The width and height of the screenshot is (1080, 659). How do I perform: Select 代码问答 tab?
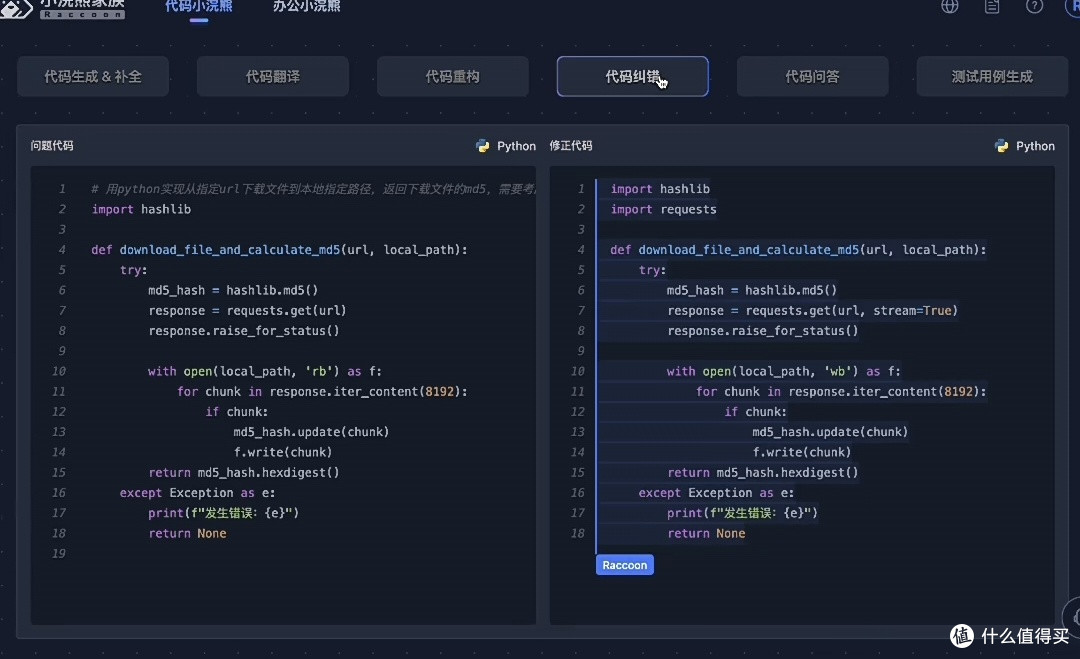click(x=812, y=76)
